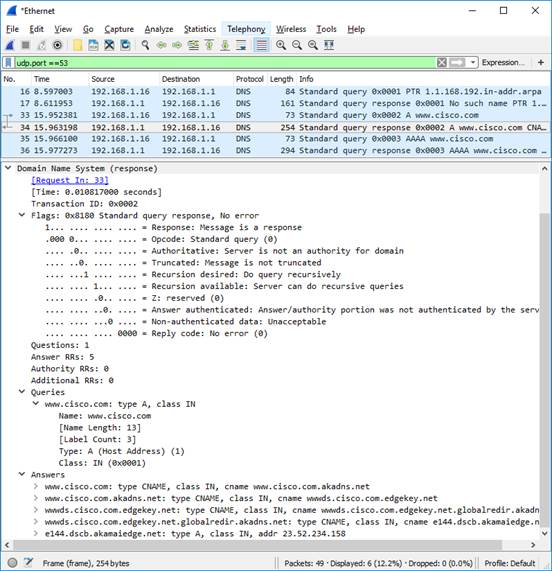Open the Wireless menu
The height and width of the screenshot is (571, 552).
click(291, 29)
